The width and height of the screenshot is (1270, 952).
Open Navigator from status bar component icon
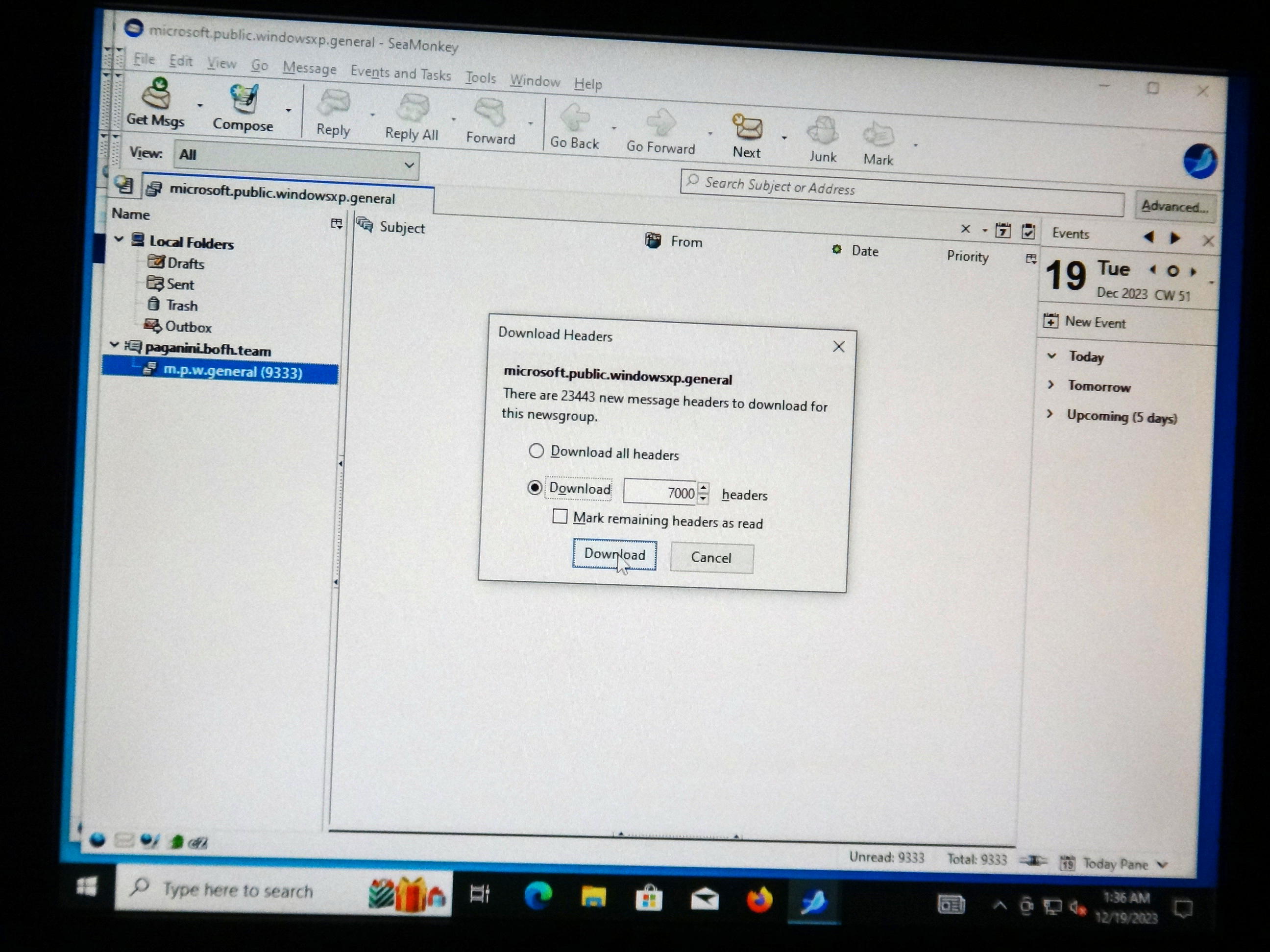click(x=98, y=840)
